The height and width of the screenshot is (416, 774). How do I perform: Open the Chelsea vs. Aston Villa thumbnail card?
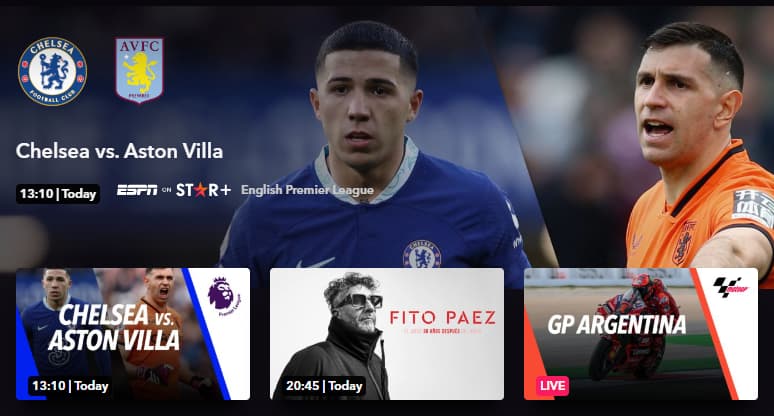tap(133, 334)
